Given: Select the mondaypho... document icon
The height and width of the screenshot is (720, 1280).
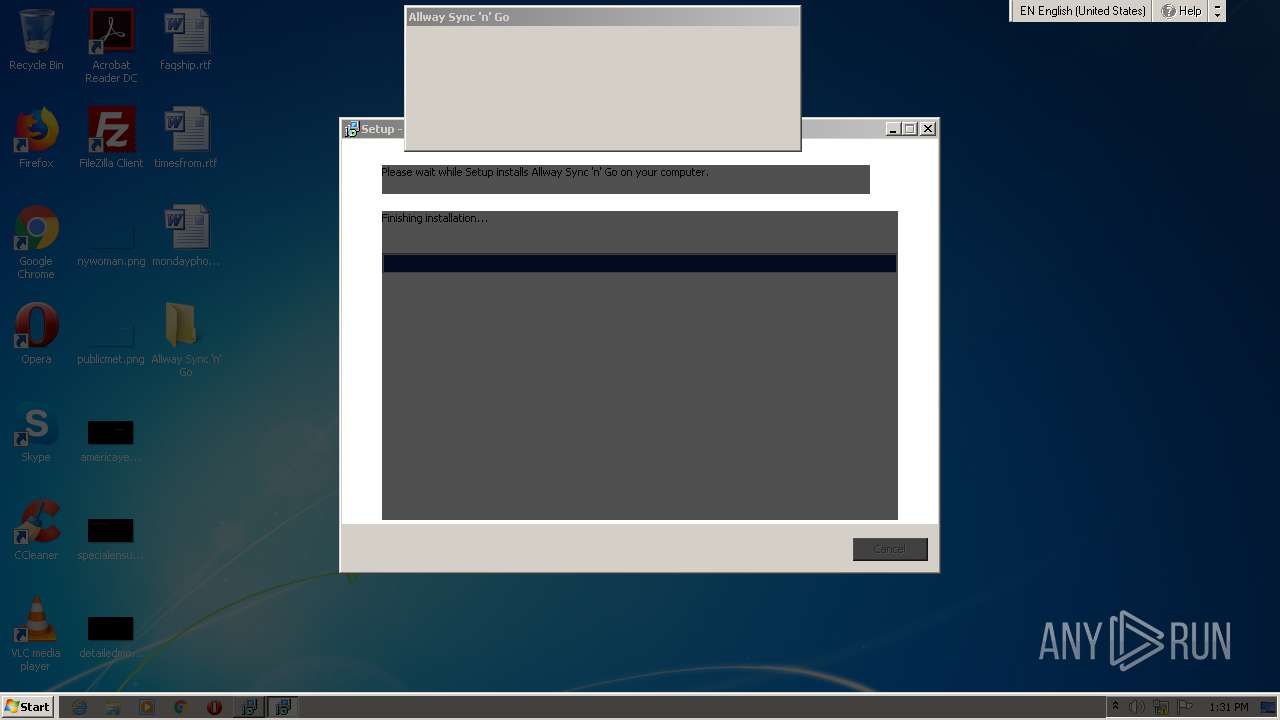Looking at the screenshot, I should (186, 236).
